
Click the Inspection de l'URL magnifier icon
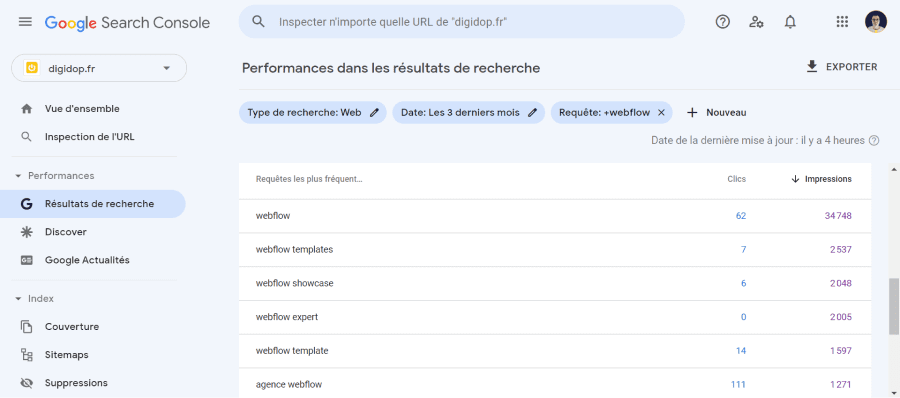click(x=26, y=137)
